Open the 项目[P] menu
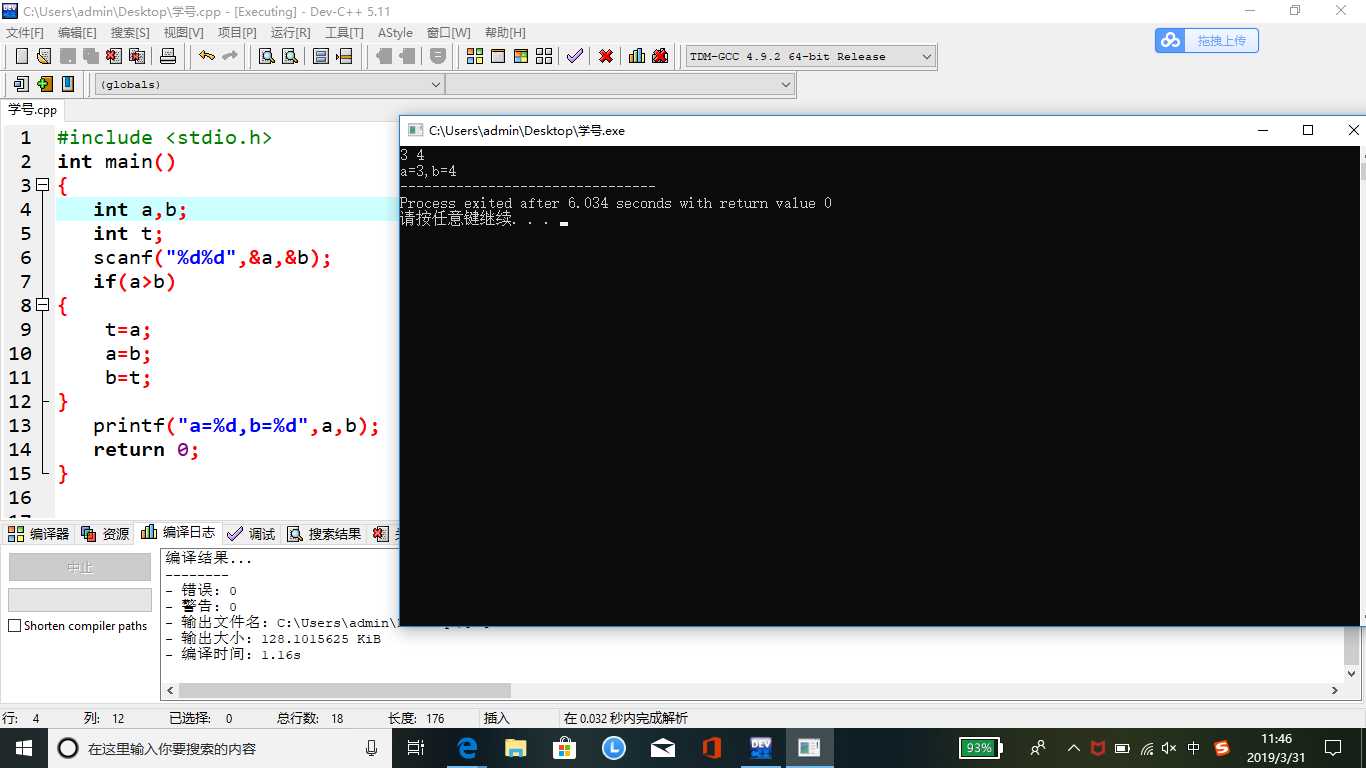Image resolution: width=1366 pixels, height=768 pixels. point(237,33)
